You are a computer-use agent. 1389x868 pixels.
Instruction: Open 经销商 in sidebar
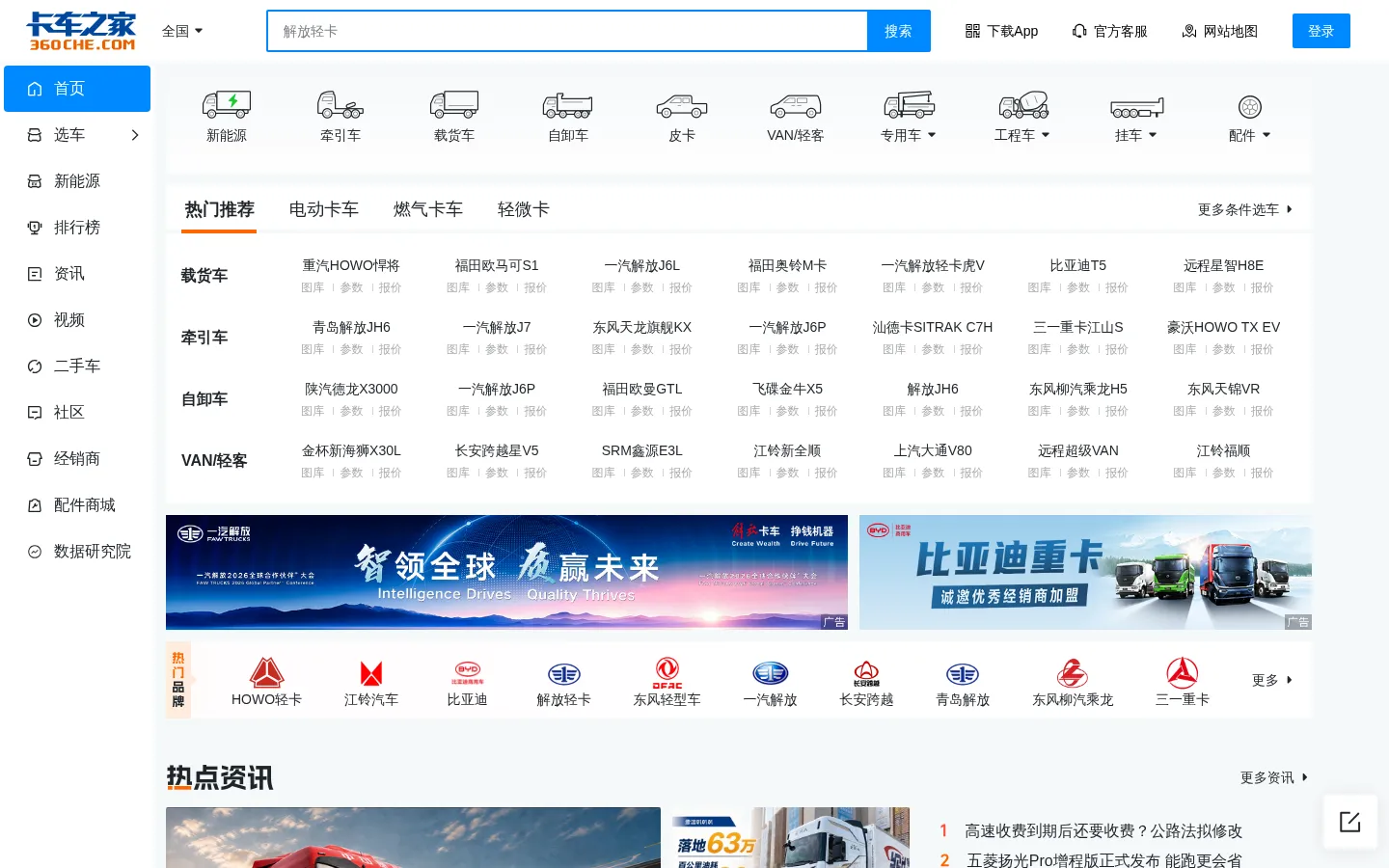point(77,459)
